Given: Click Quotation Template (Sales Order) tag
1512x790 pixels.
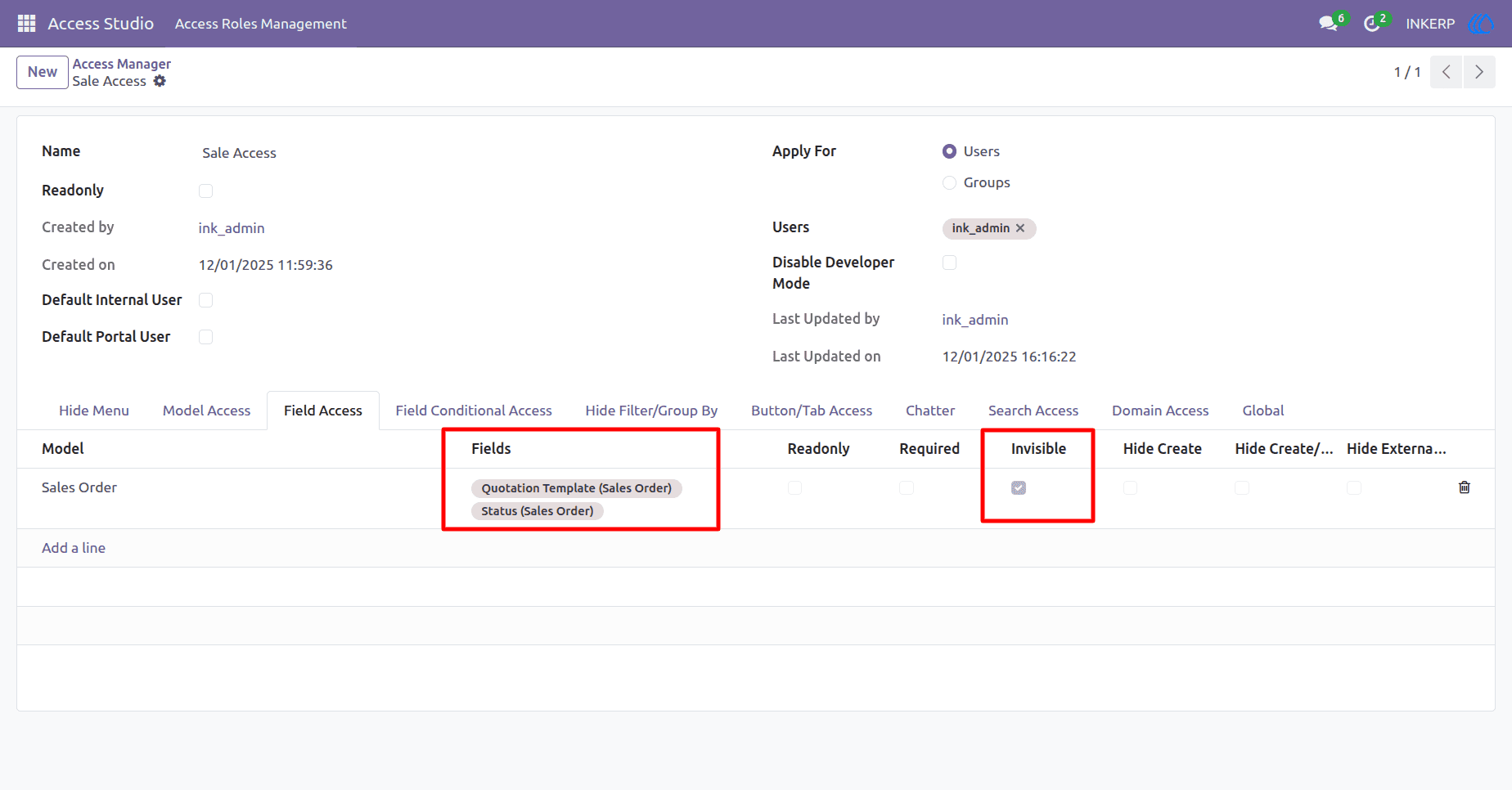Looking at the screenshot, I should [x=577, y=488].
